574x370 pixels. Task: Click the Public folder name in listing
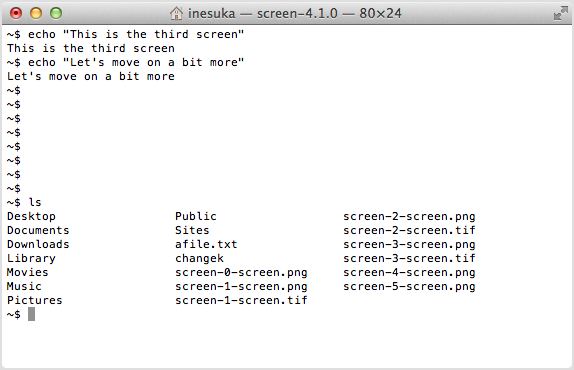pos(195,216)
